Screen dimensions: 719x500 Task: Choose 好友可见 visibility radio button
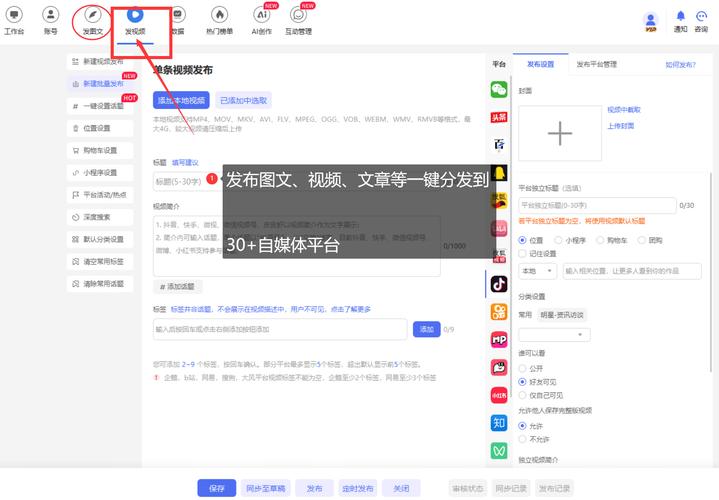coord(522,382)
